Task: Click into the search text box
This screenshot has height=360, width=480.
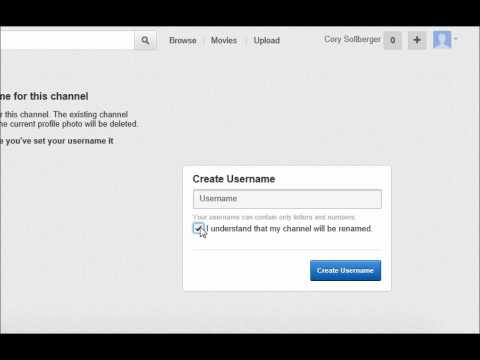Action: click(x=67, y=40)
